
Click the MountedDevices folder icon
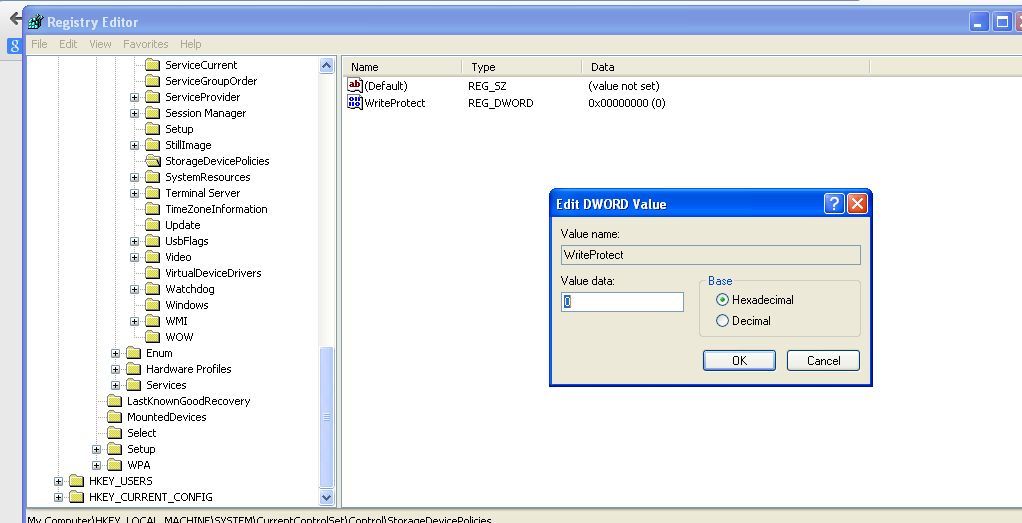(x=114, y=417)
